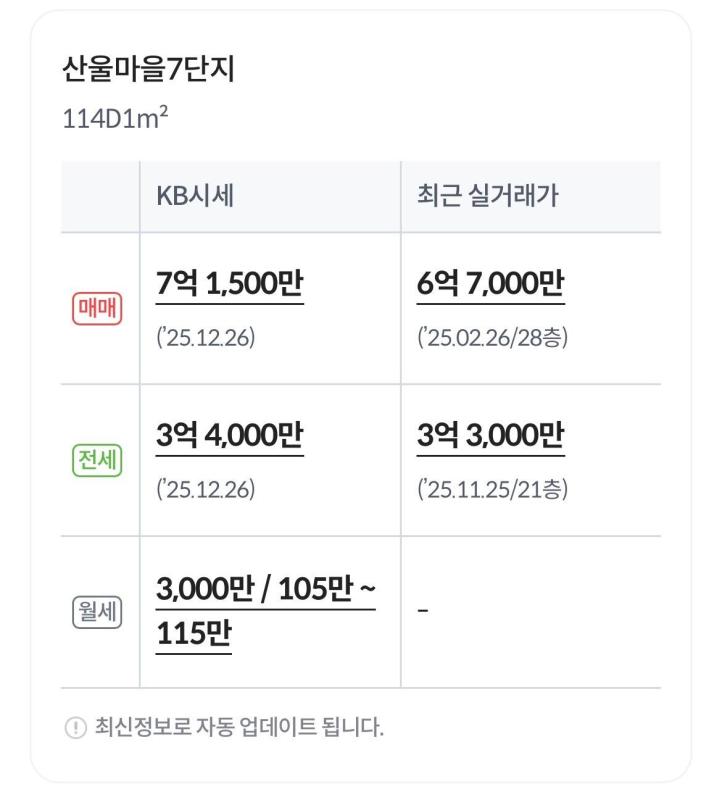
Task: Open KB시세 매매 price 7억 1,500만
Action: (230, 284)
